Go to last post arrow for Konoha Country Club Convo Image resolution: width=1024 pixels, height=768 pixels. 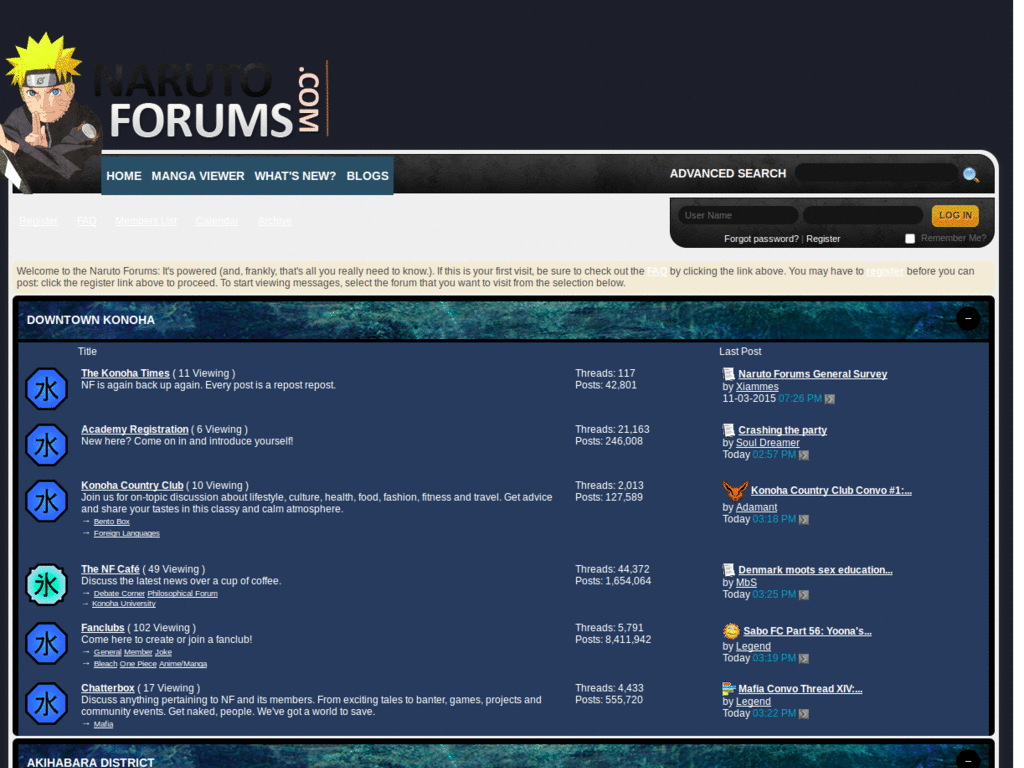point(804,520)
